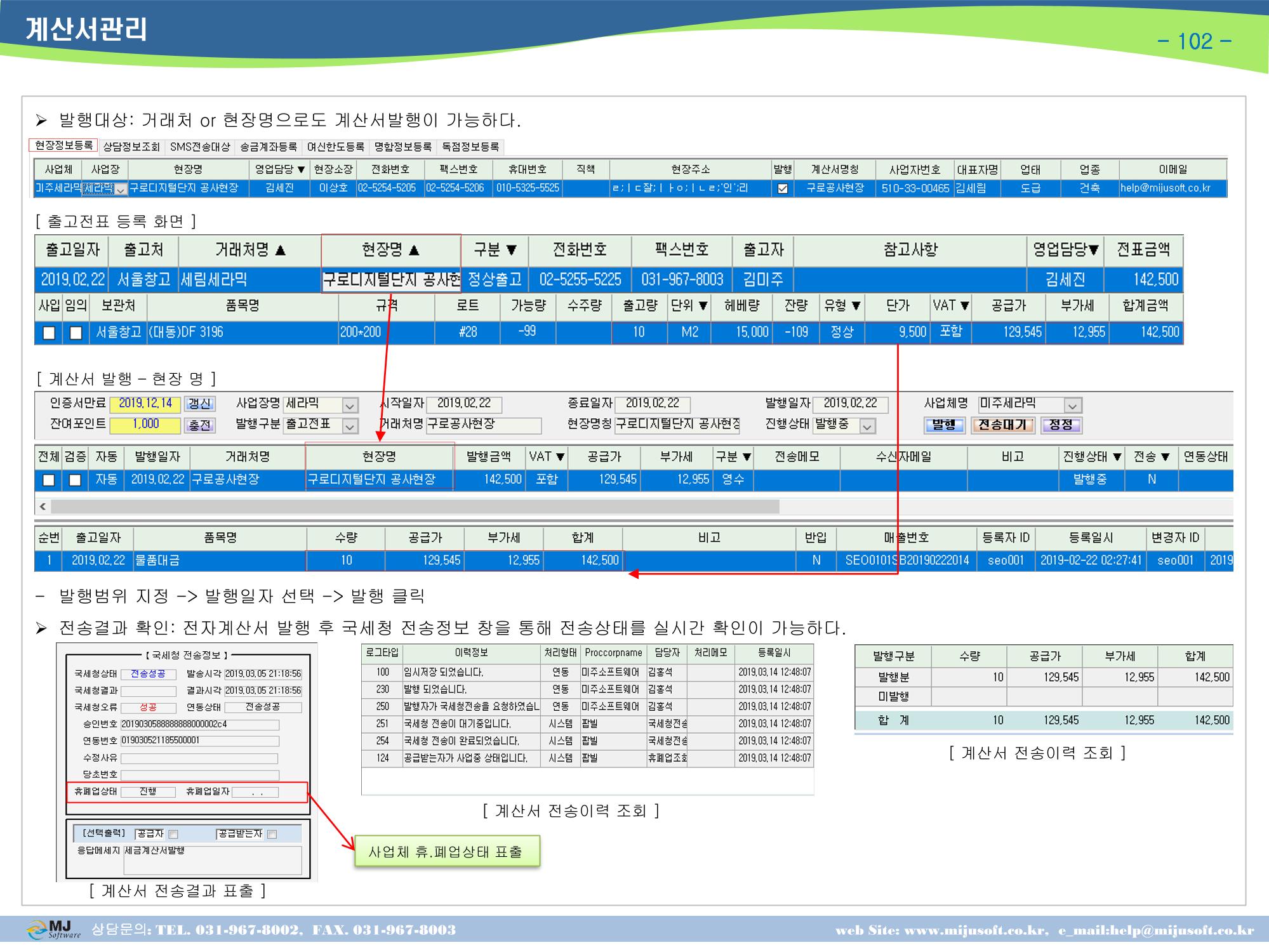1269x952 pixels.
Task: Toggle the 공급자 print option checkbox
Action: coord(173,835)
